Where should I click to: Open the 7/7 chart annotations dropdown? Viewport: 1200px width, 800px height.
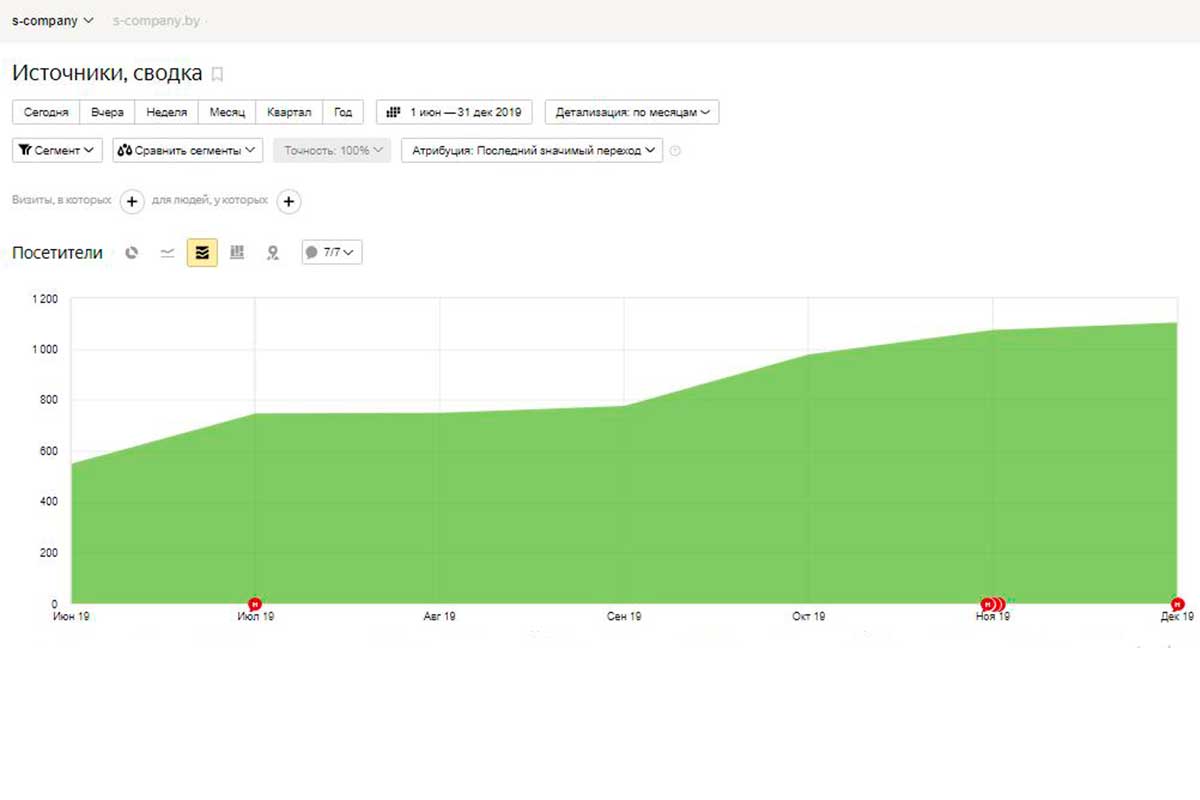coord(332,253)
